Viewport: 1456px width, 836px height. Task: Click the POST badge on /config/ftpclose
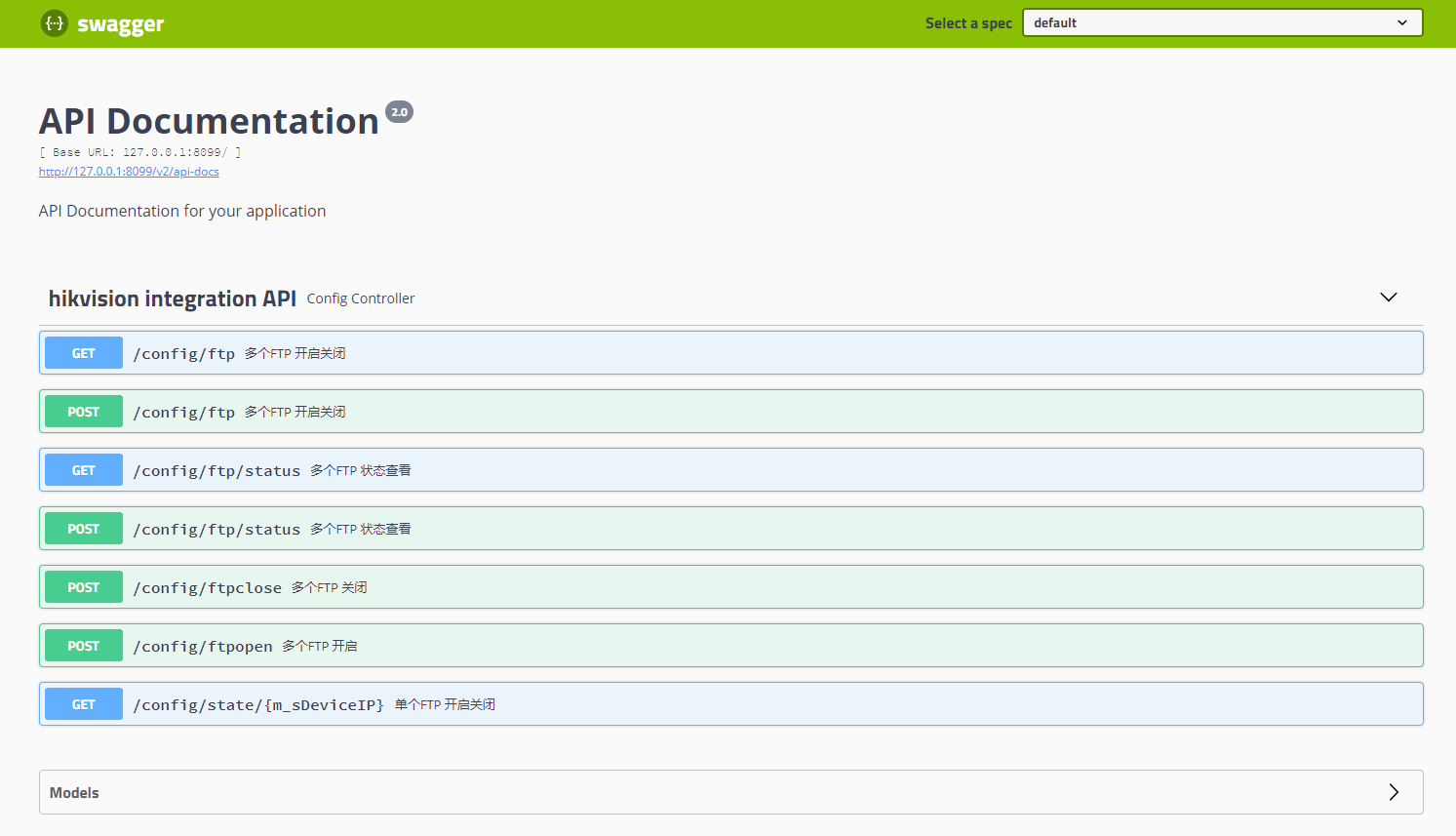[x=83, y=586]
